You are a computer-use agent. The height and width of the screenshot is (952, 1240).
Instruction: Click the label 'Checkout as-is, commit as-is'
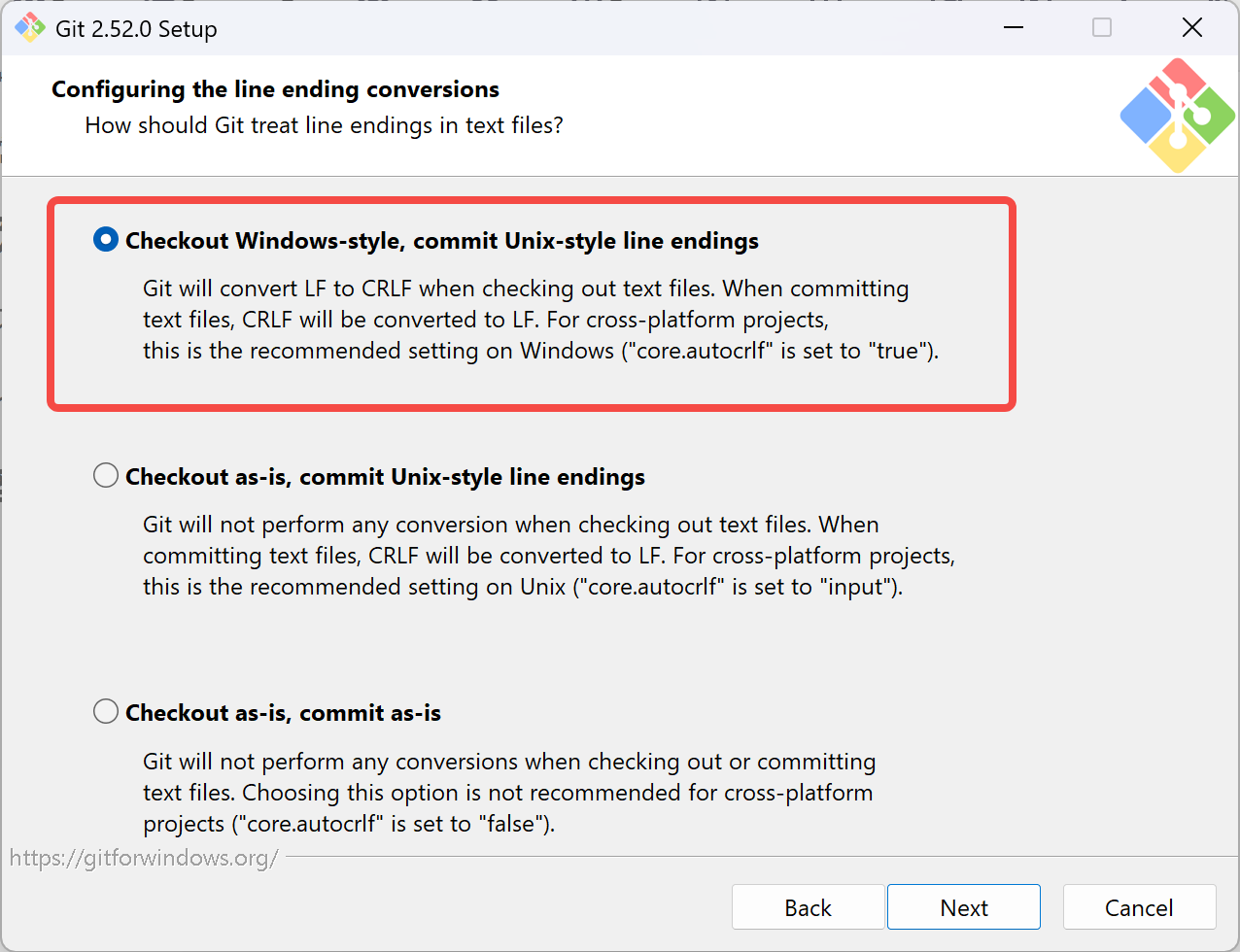tap(283, 713)
